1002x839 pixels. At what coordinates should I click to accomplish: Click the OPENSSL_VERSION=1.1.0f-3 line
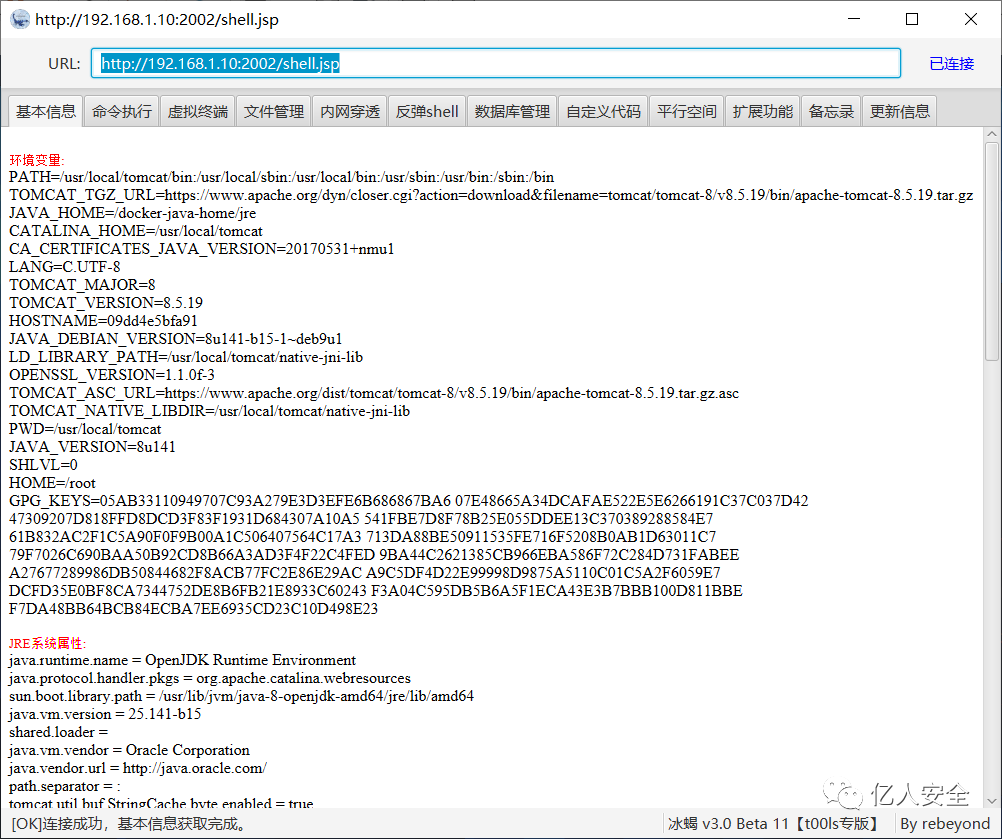pos(112,374)
